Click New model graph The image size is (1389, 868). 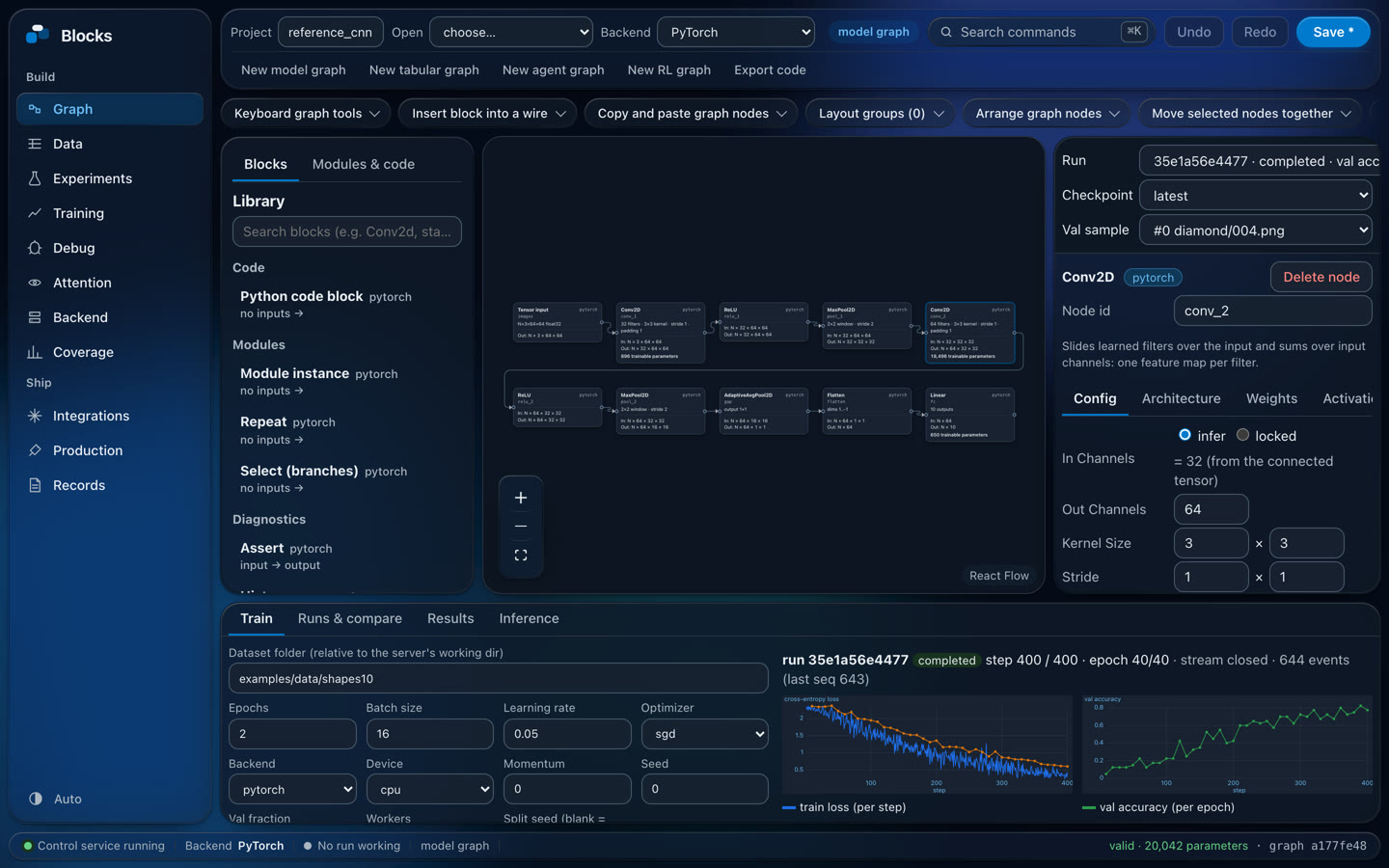point(293,69)
